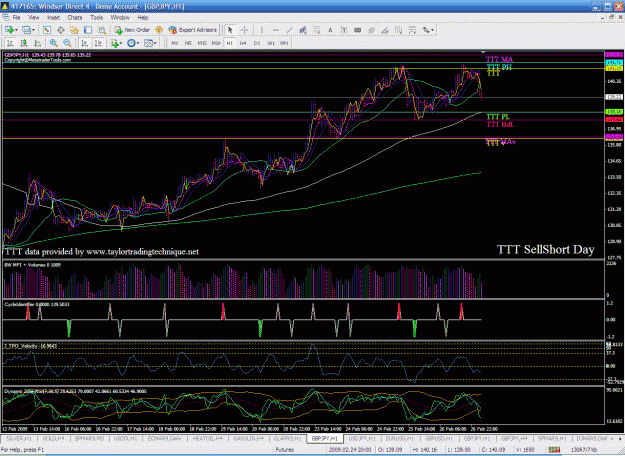Select the Cycle Lines tool
Screen dimensions: 625x456
(x=398, y=30)
